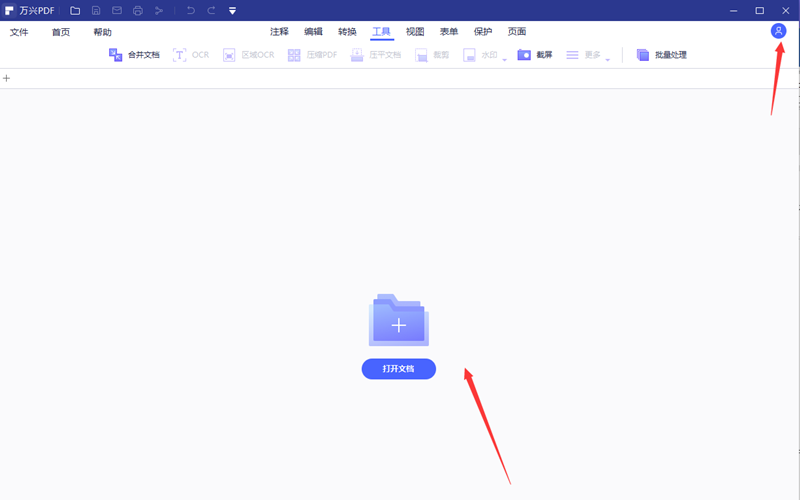Viewport: 800px width, 500px height.
Task: Click the print icon in title bar
Action: 137,10
